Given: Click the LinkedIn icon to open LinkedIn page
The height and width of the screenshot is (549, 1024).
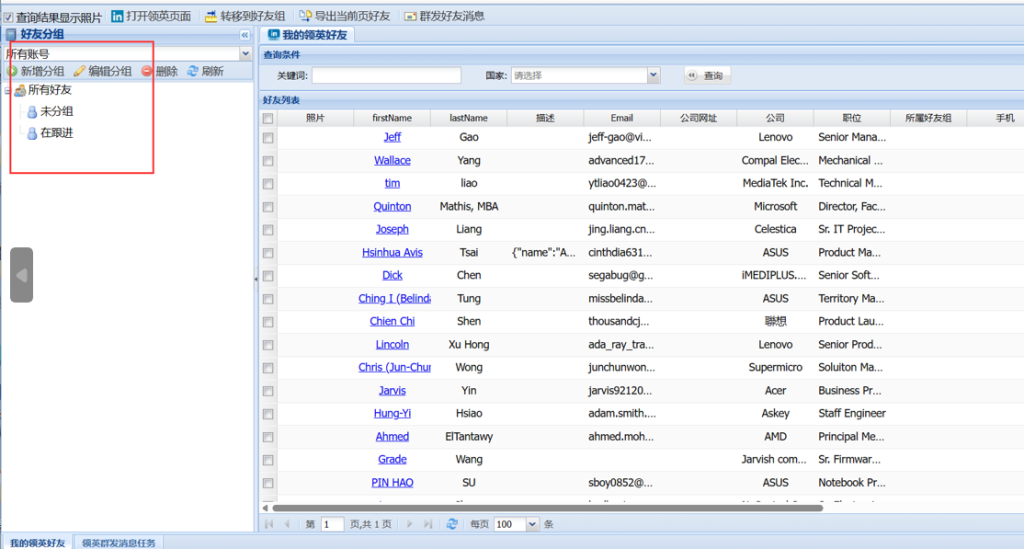Looking at the screenshot, I should point(118,16).
